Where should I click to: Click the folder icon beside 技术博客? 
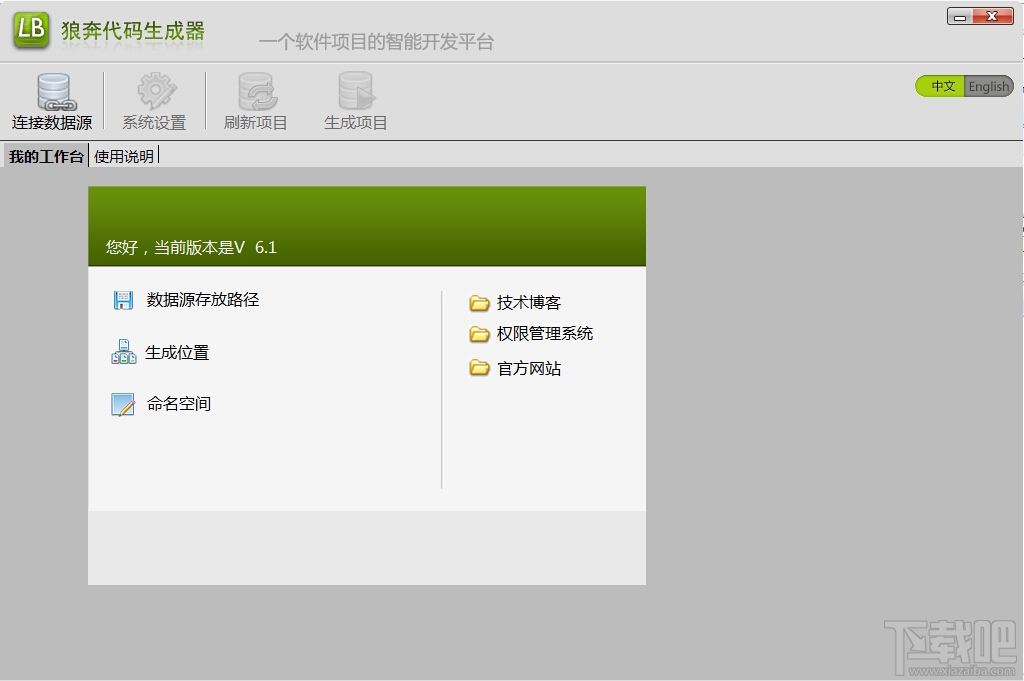pos(479,303)
